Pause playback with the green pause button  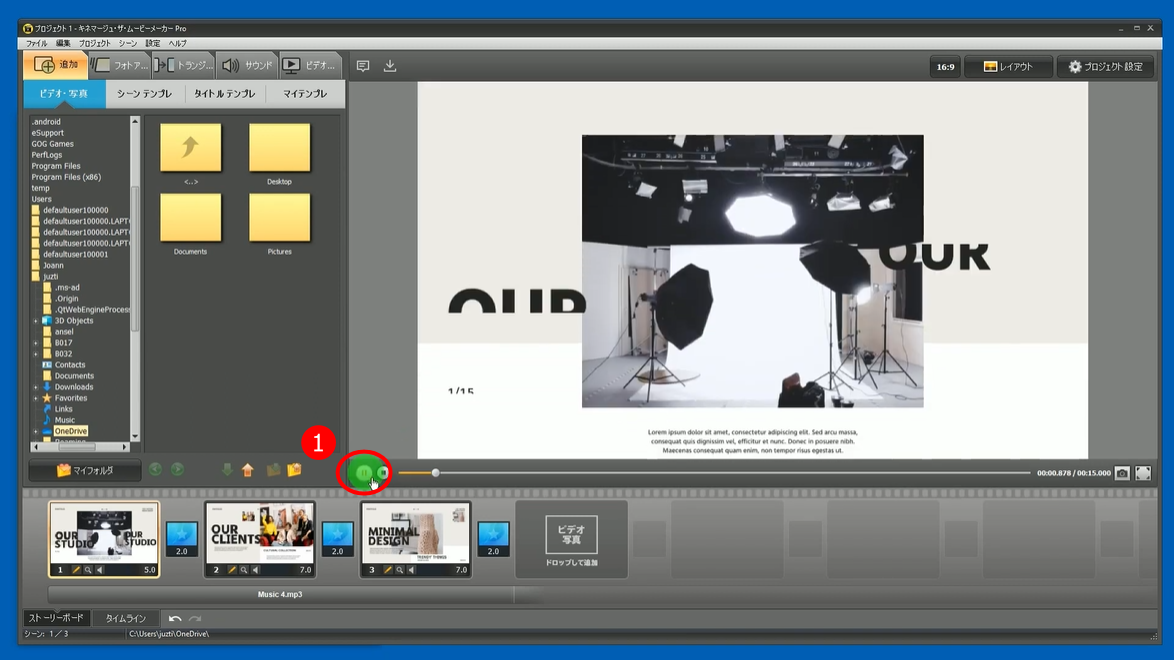363,473
